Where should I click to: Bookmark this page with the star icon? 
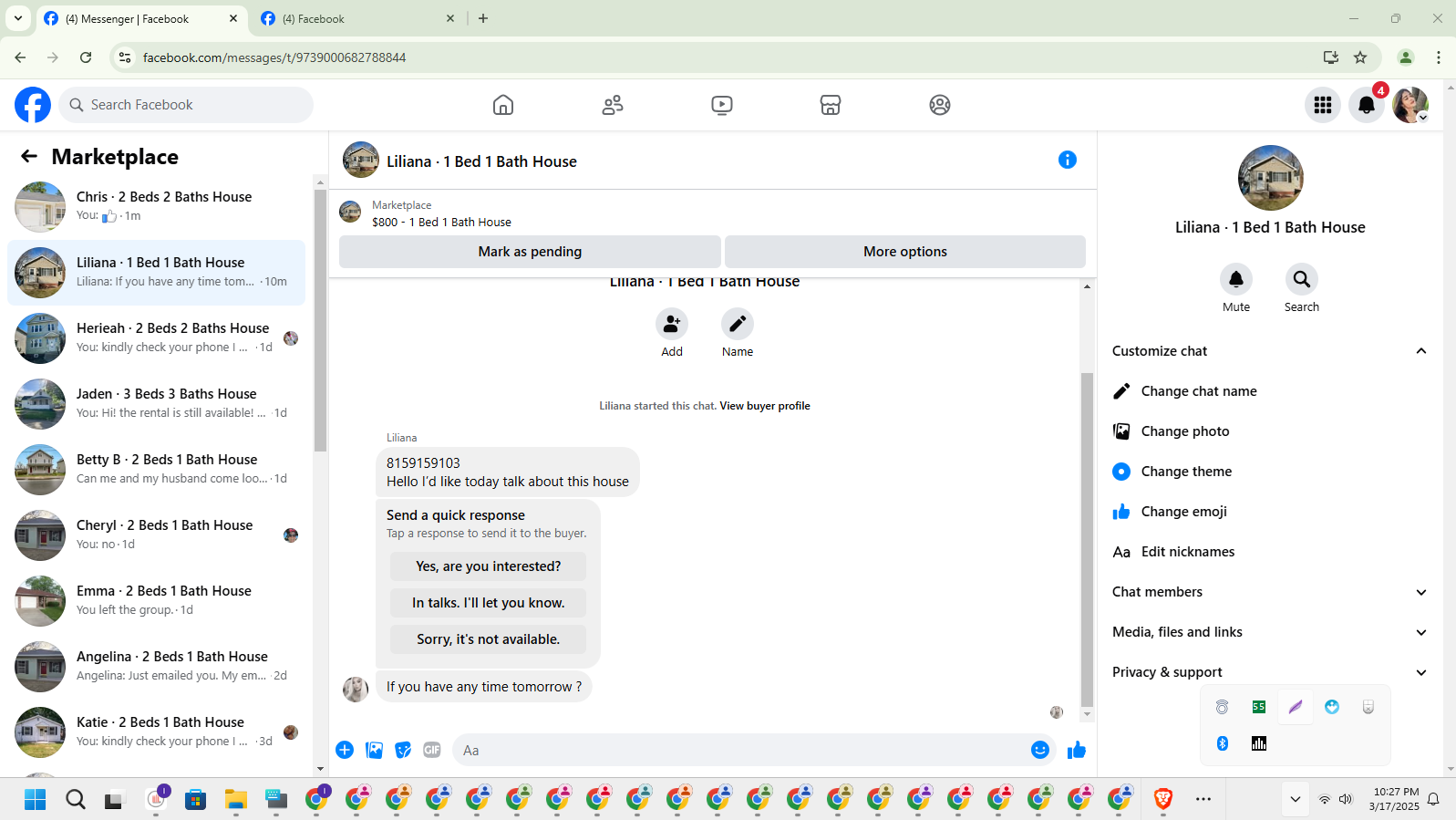click(1360, 57)
